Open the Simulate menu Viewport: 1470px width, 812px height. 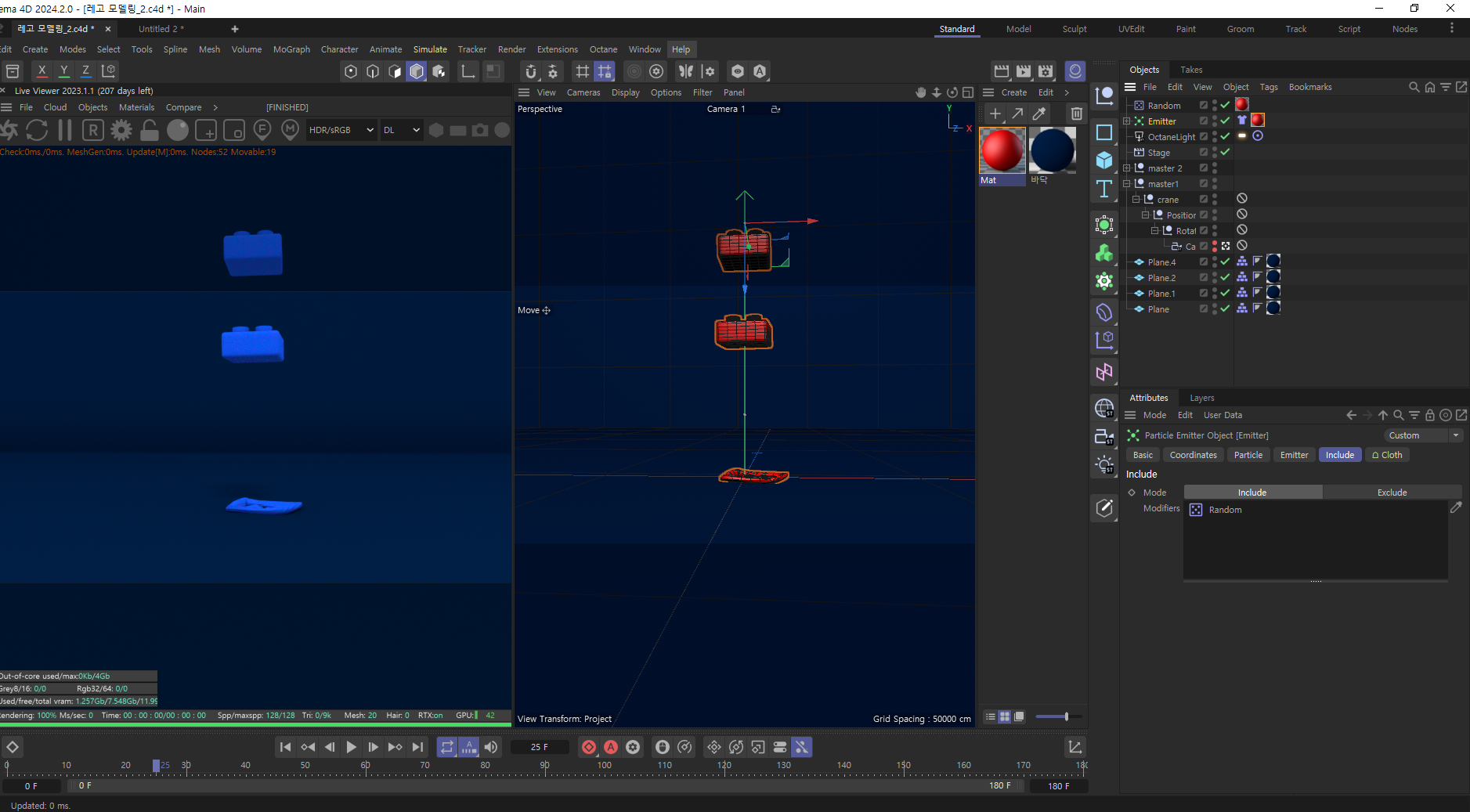(x=430, y=49)
